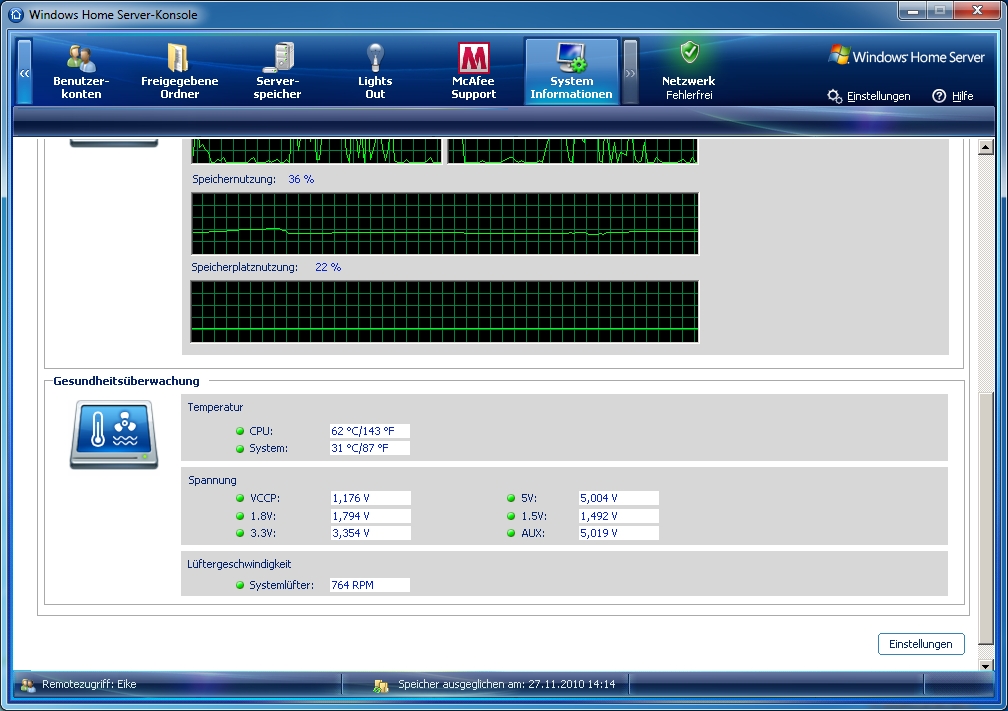Click the green CPU status indicator
The image size is (1008, 711).
[240, 431]
